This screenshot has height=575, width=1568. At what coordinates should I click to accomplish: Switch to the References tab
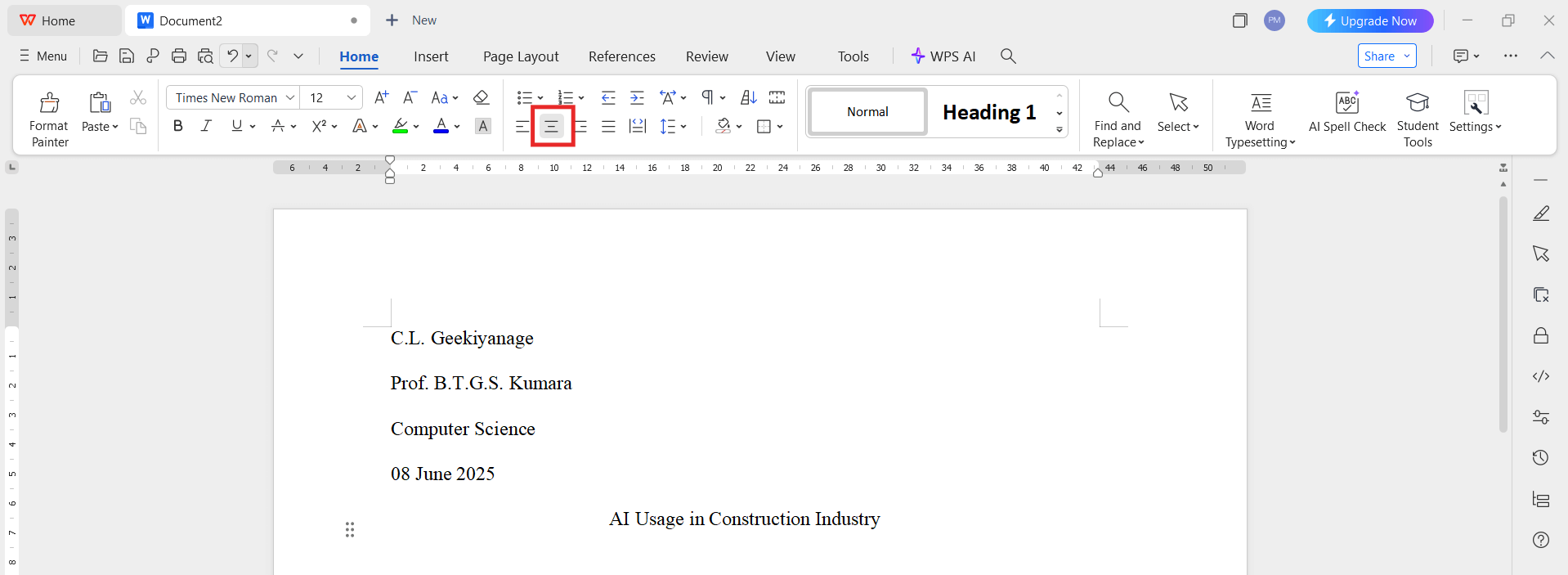coord(622,56)
